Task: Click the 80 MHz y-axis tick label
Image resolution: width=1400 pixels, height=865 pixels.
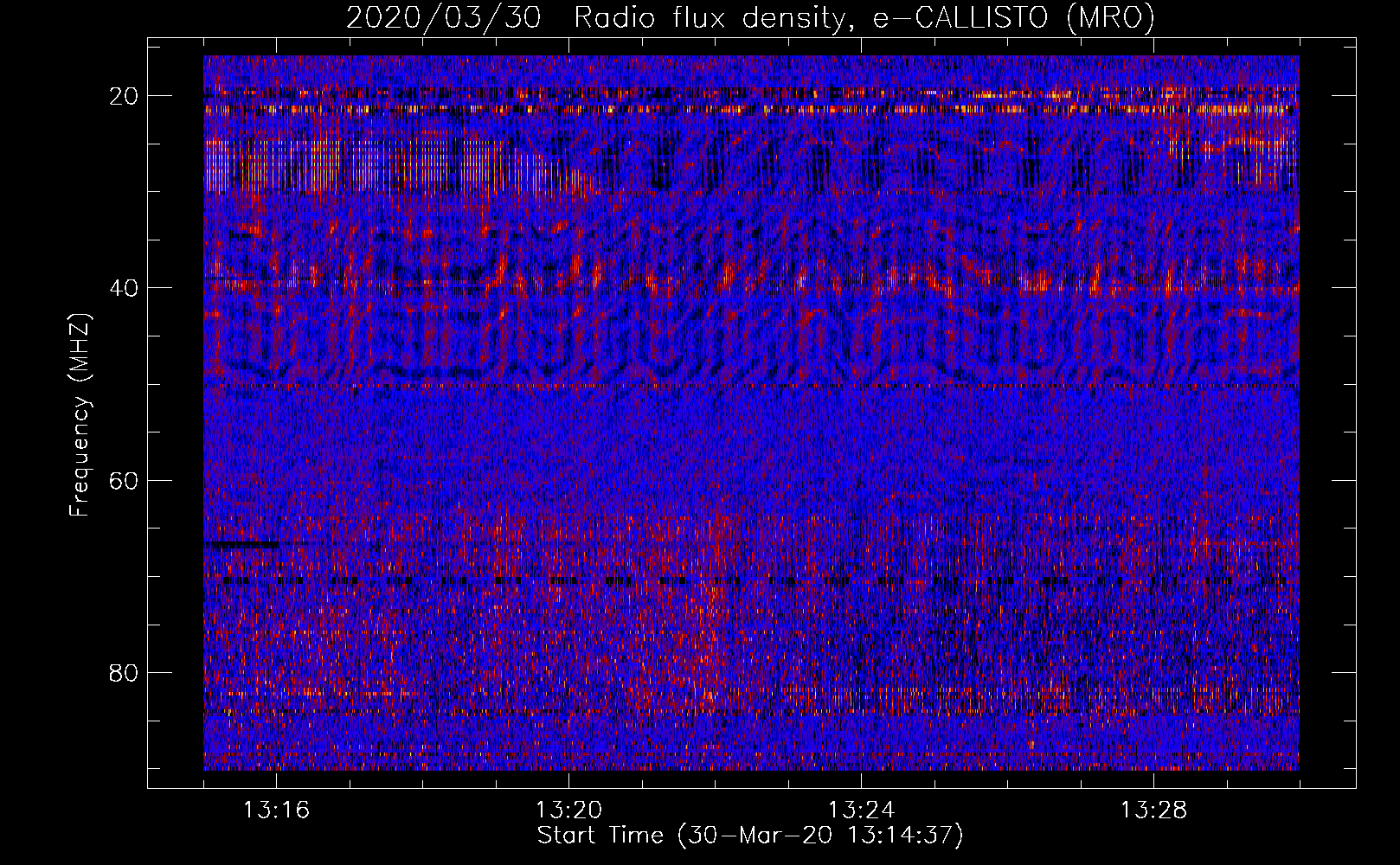Action: click(125, 673)
